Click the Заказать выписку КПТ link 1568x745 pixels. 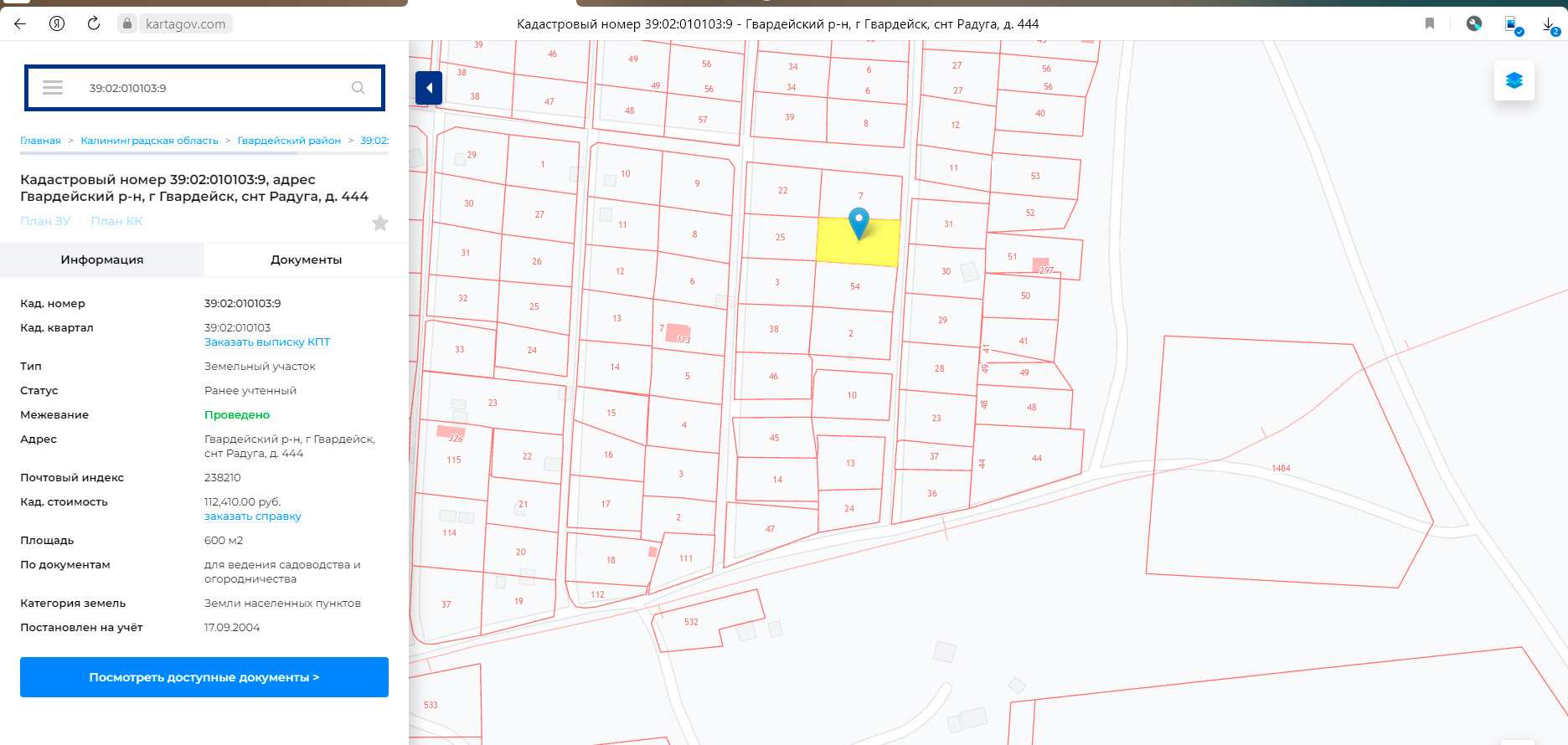(x=267, y=342)
